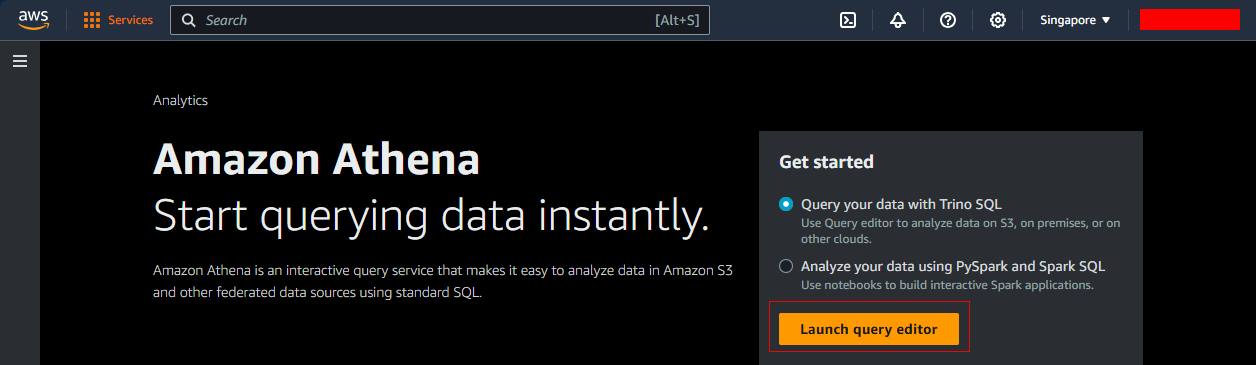The height and width of the screenshot is (365, 1256).
Task: Open the Singapore region dropdown
Action: point(1075,20)
